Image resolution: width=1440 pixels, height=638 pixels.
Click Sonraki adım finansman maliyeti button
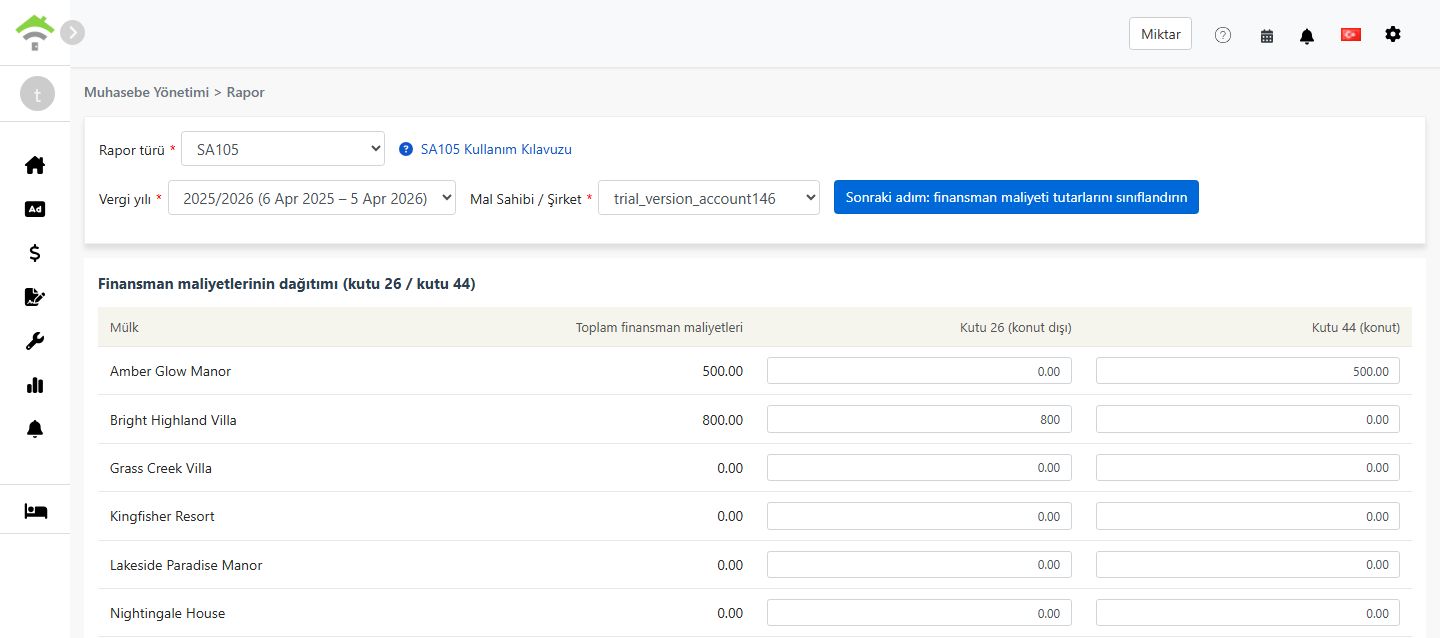click(x=1016, y=197)
